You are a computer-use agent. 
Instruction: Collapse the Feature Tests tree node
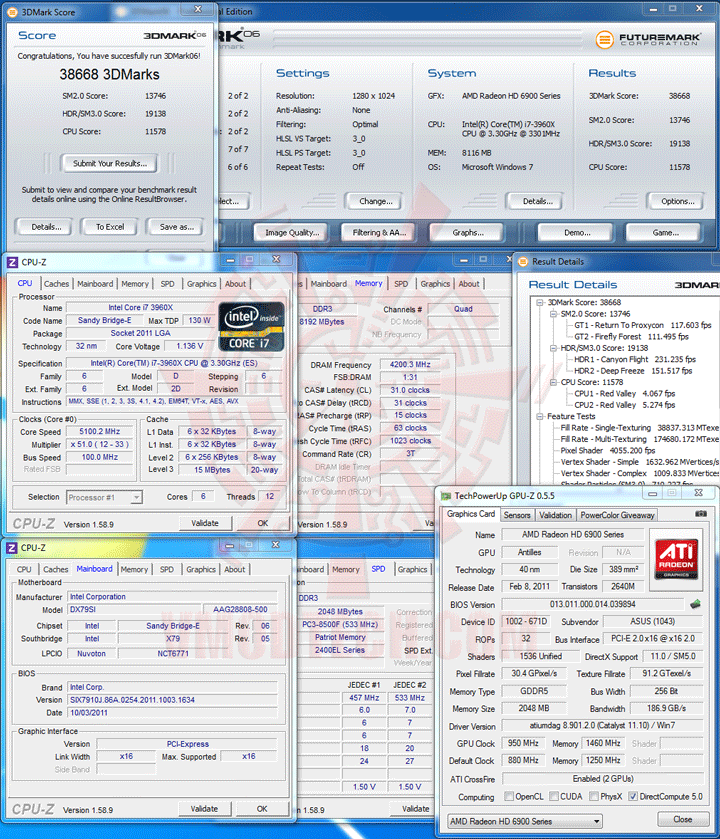(540, 416)
